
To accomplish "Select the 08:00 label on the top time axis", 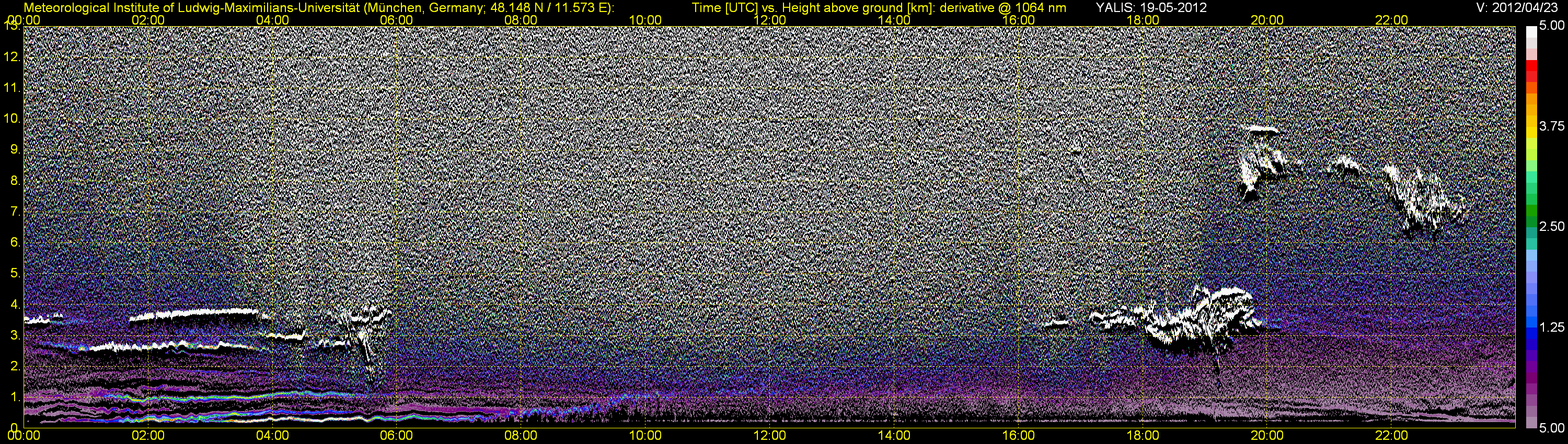I will 521,20.
